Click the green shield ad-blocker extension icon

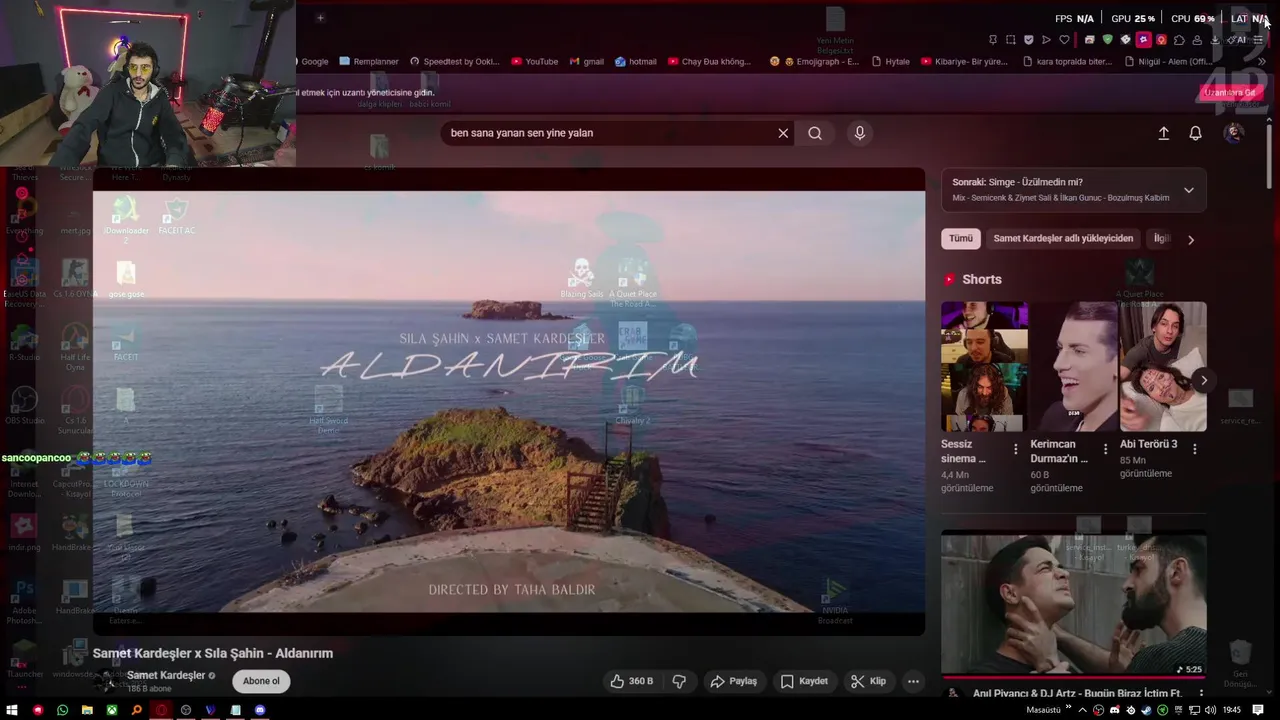click(1107, 40)
